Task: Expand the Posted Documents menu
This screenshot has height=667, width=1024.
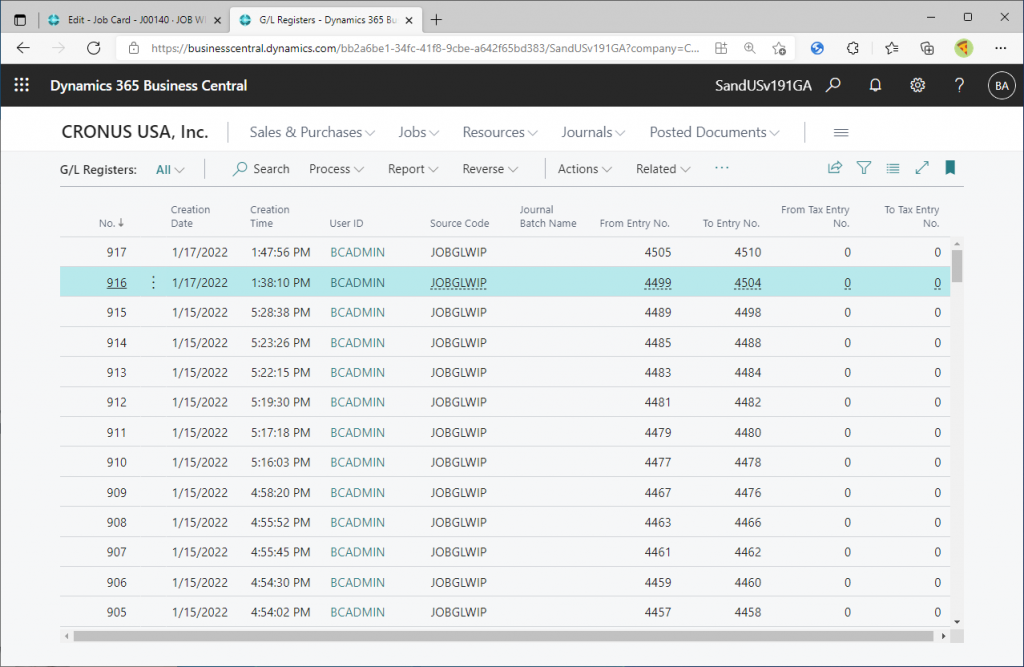Action: (714, 132)
